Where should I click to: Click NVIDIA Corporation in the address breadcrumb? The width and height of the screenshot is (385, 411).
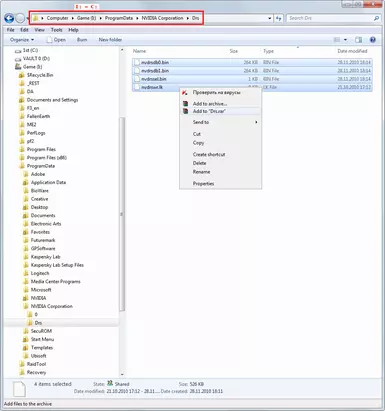tap(162, 18)
